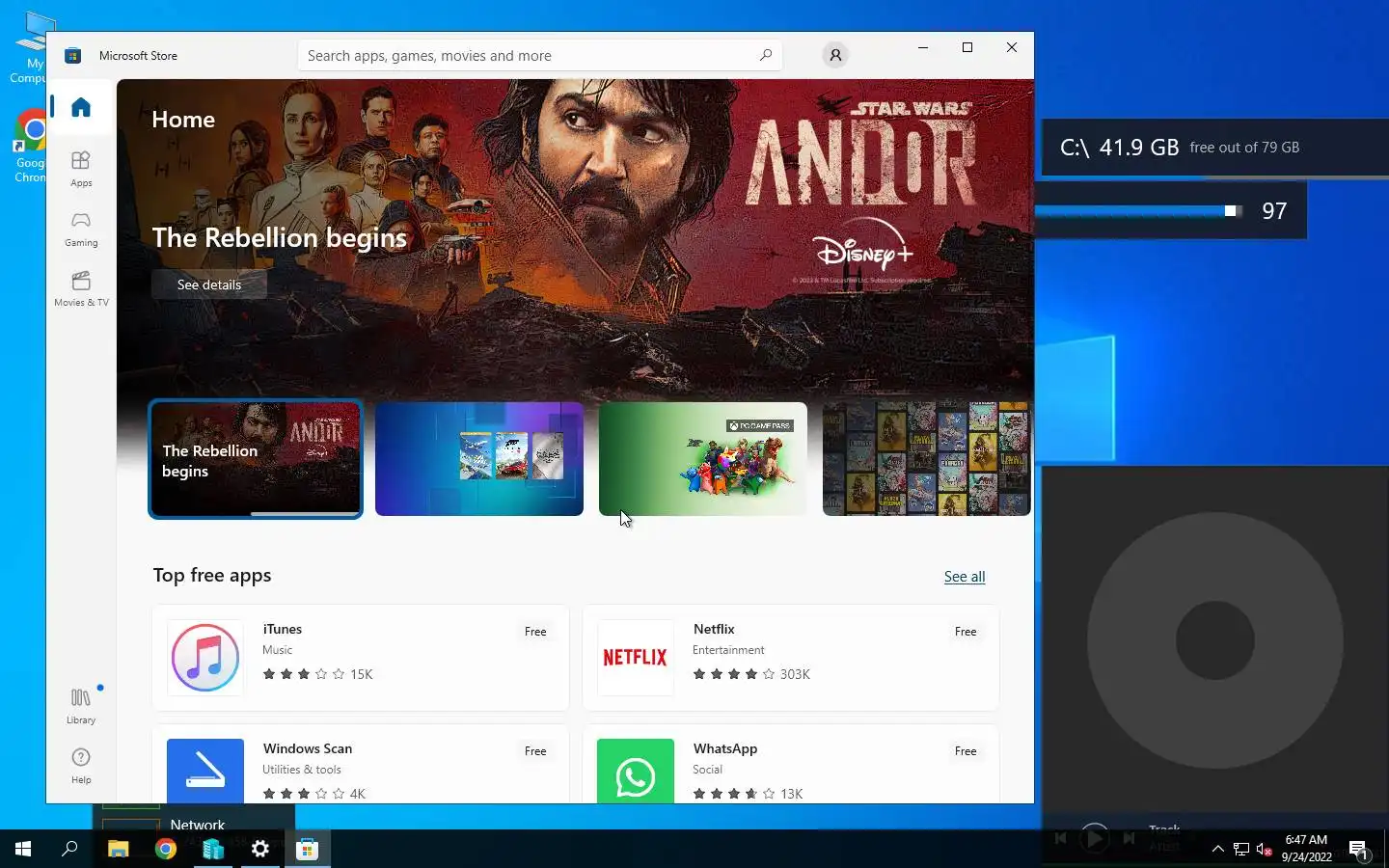Maximize the Microsoft Store window
Viewport: 1389px width, 868px height.
967,47
